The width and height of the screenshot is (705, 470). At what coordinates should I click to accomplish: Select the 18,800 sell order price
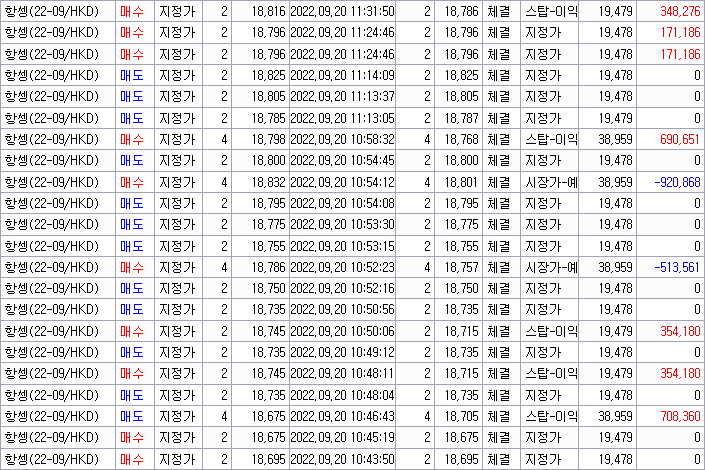click(267, 161)
